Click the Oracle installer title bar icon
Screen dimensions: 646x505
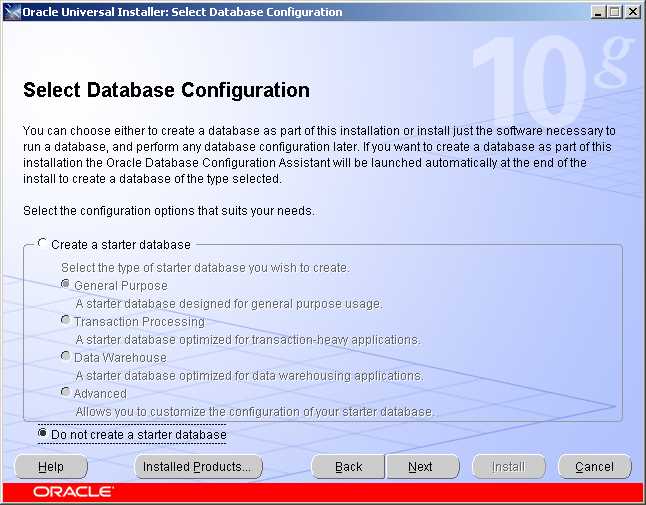pos(12,12)
